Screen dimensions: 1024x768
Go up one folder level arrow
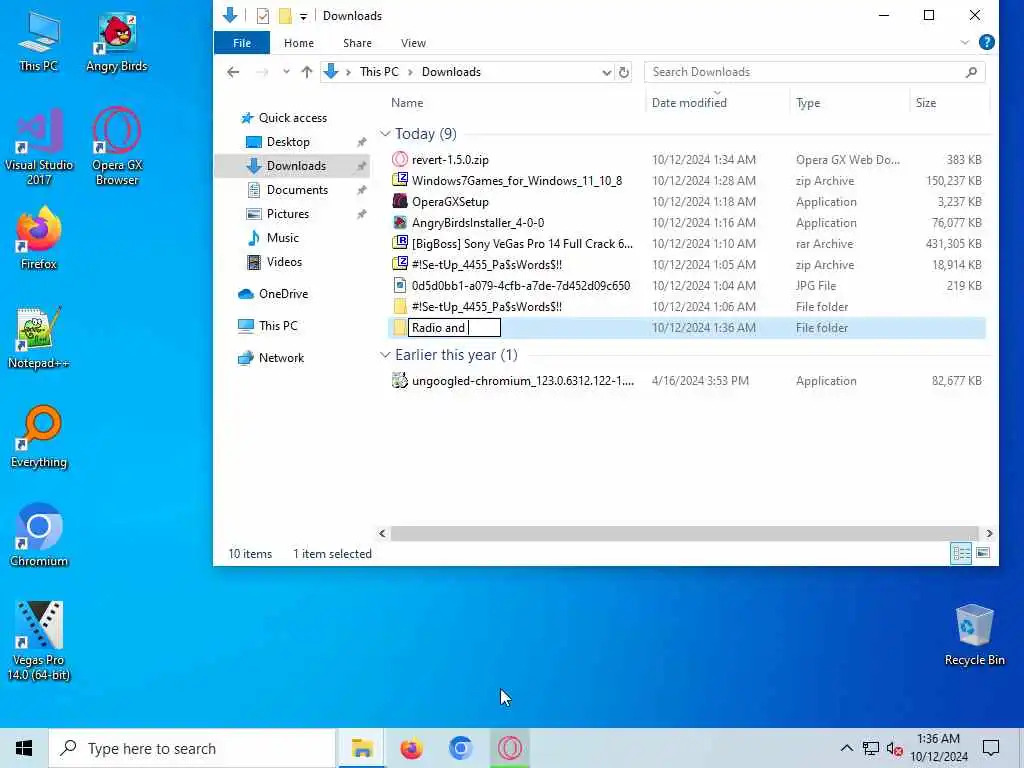(x=306, y=72)
